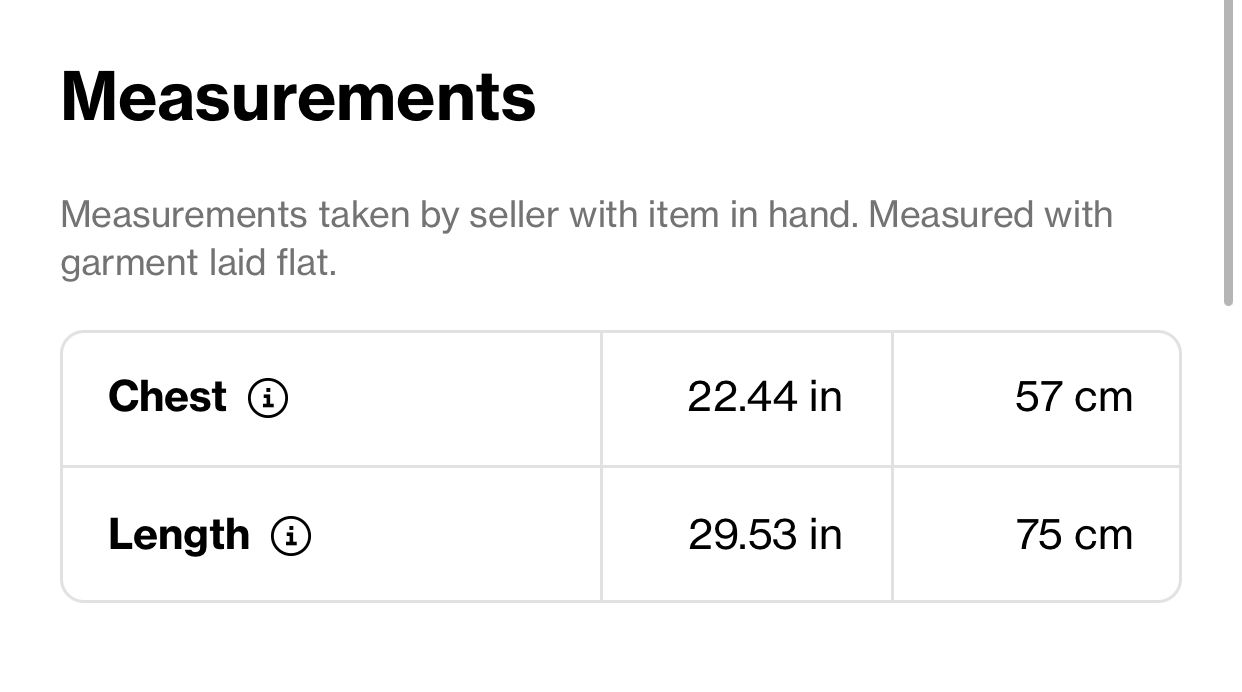Select the Measurements heading
Viewport: 1242px width, 692px height.
(298, 96)
